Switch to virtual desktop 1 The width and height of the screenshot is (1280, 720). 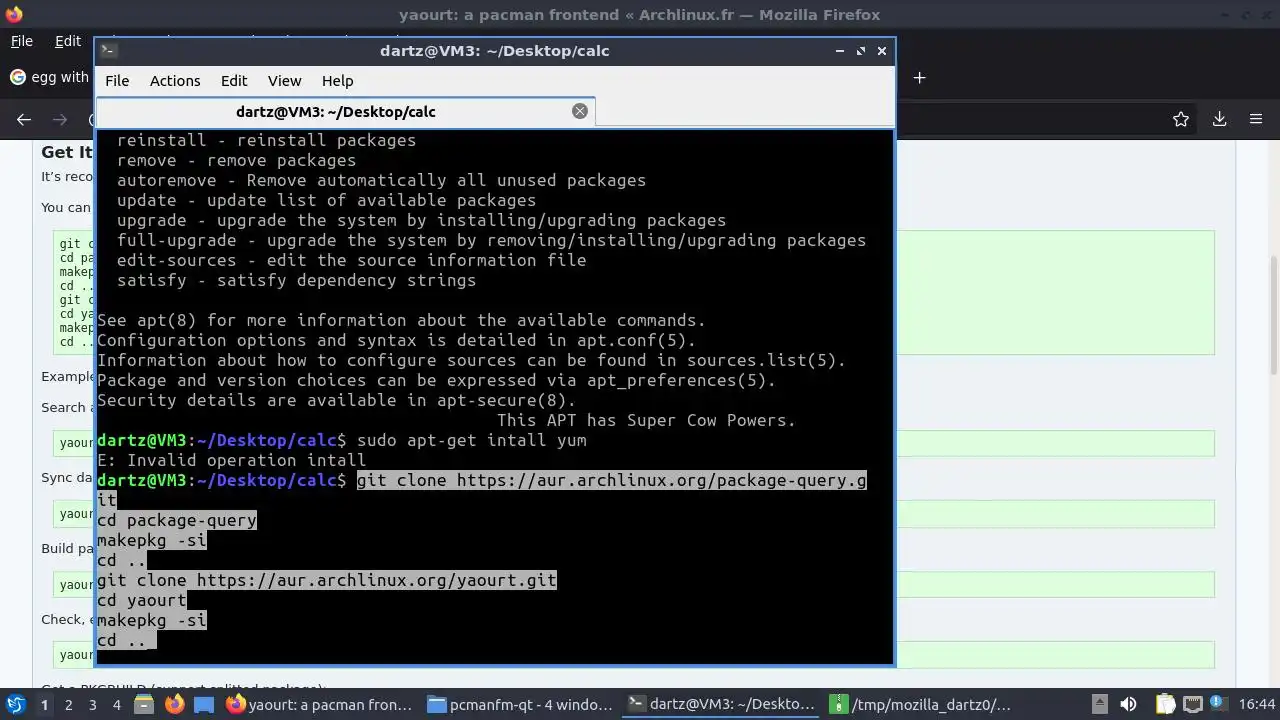pyautogui.click(x=44, y=705)
